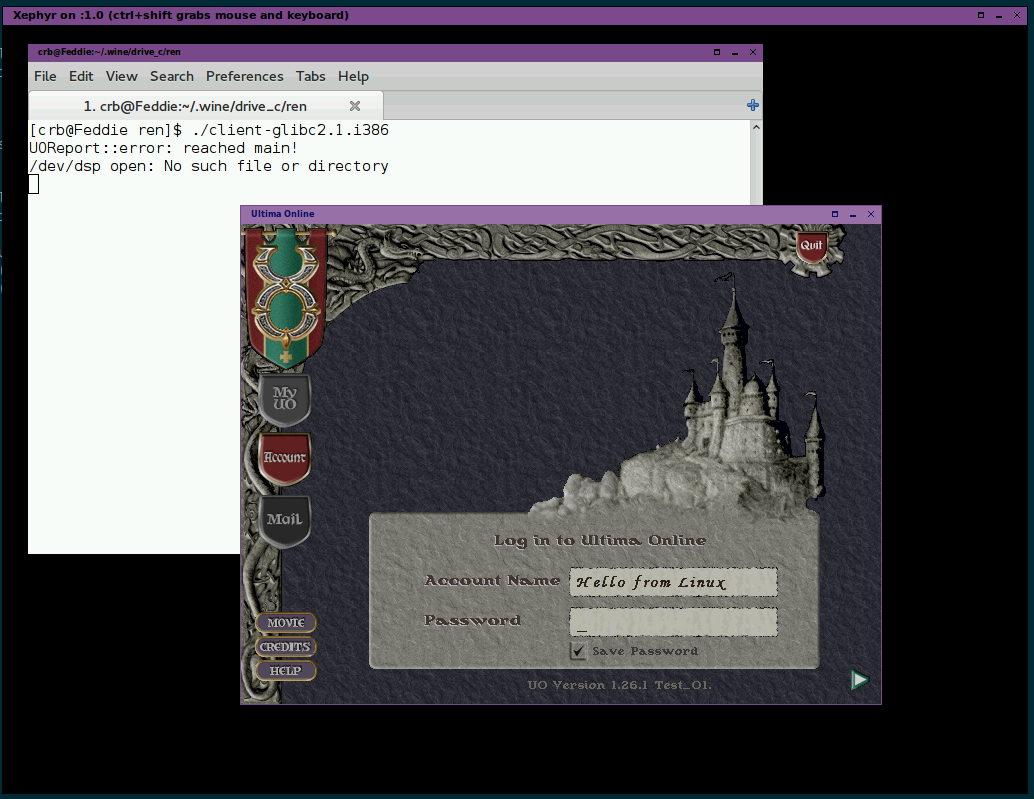Click the "Account Name" label
The height and width of the screenshot is (799, 1034).
coord(491,581)
